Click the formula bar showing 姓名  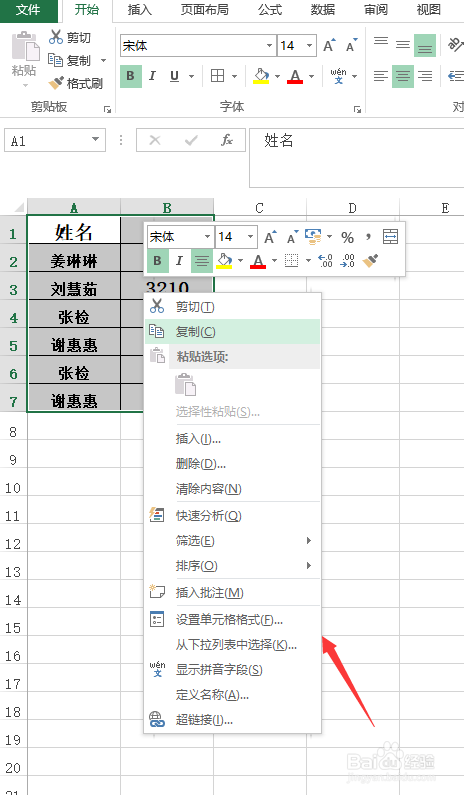(x=356, y=158)
